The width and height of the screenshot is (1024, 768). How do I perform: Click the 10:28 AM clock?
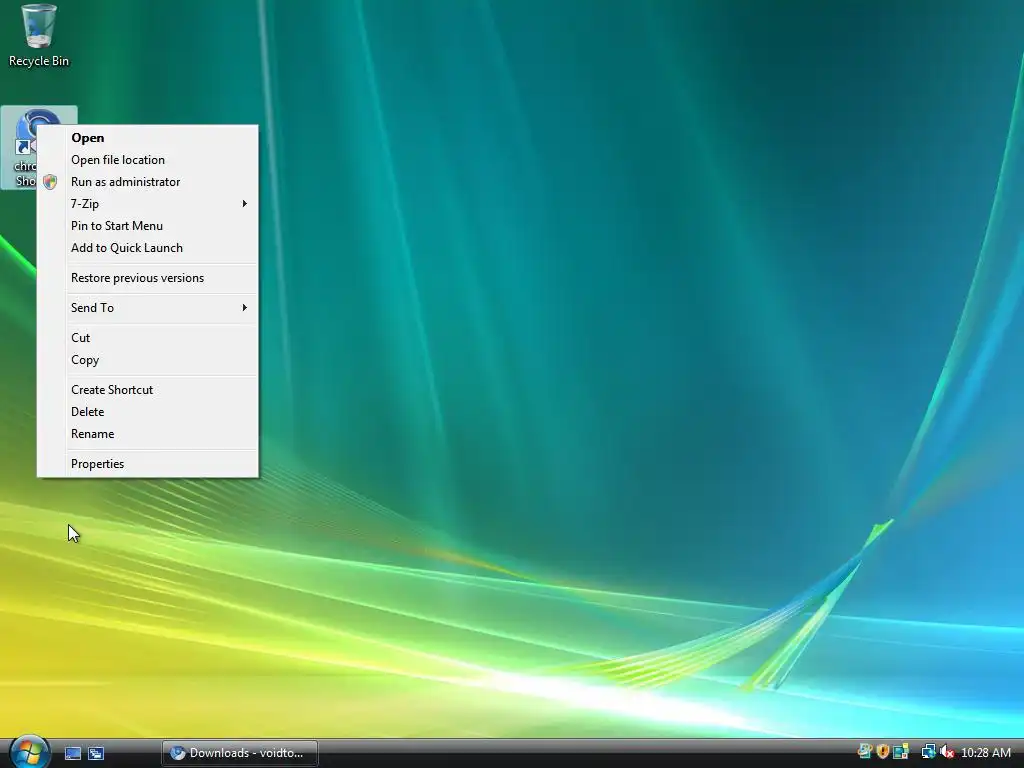[986, 753]
